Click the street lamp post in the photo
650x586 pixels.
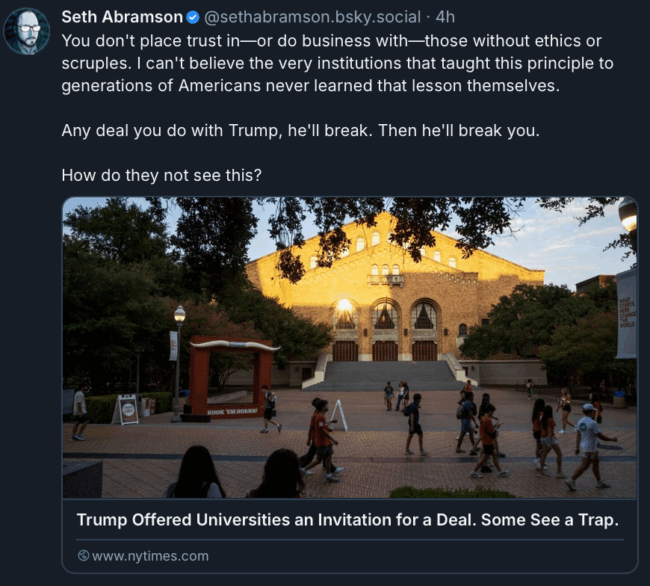pyautogui.click(x=178, y=363)
